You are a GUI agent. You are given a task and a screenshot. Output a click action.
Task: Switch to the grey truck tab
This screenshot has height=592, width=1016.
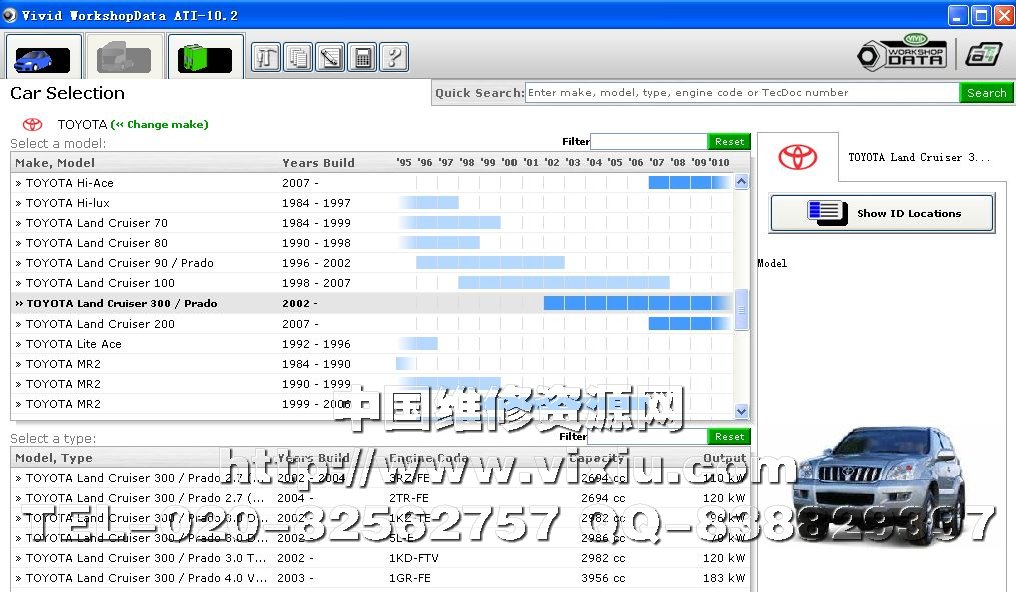point(124,57)
